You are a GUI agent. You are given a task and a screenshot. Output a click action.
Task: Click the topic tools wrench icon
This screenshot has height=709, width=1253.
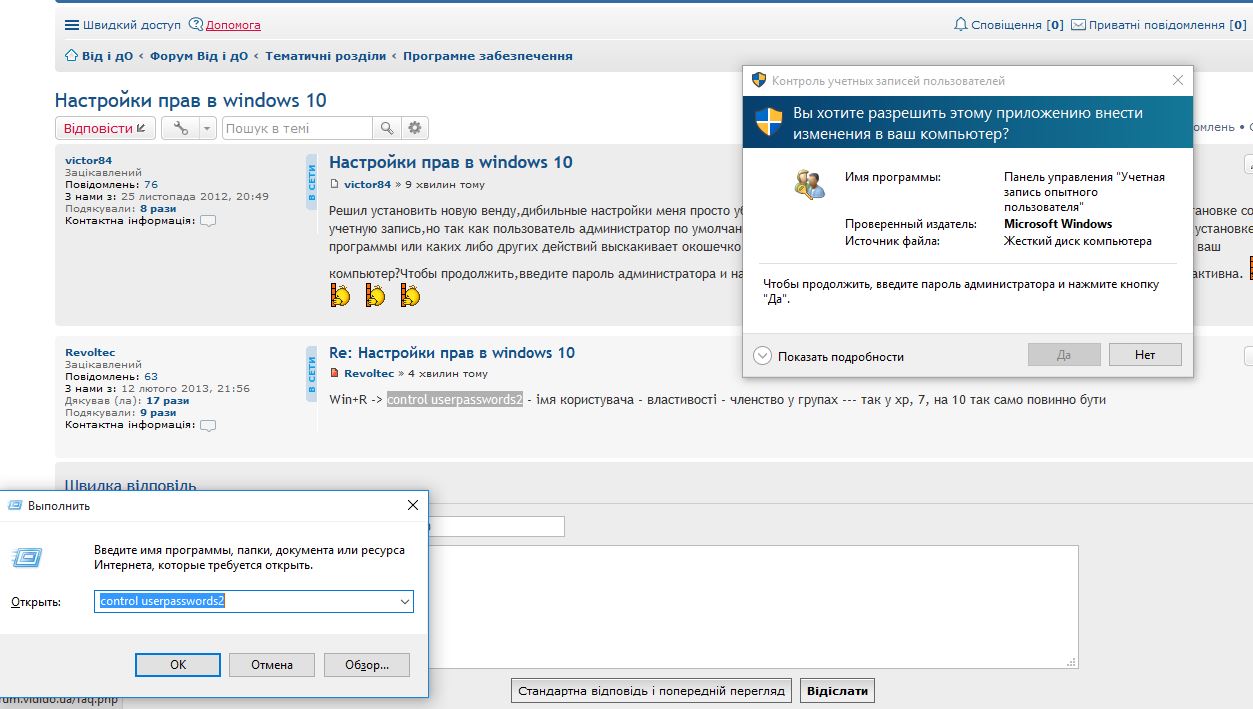[x=180, y=128]
